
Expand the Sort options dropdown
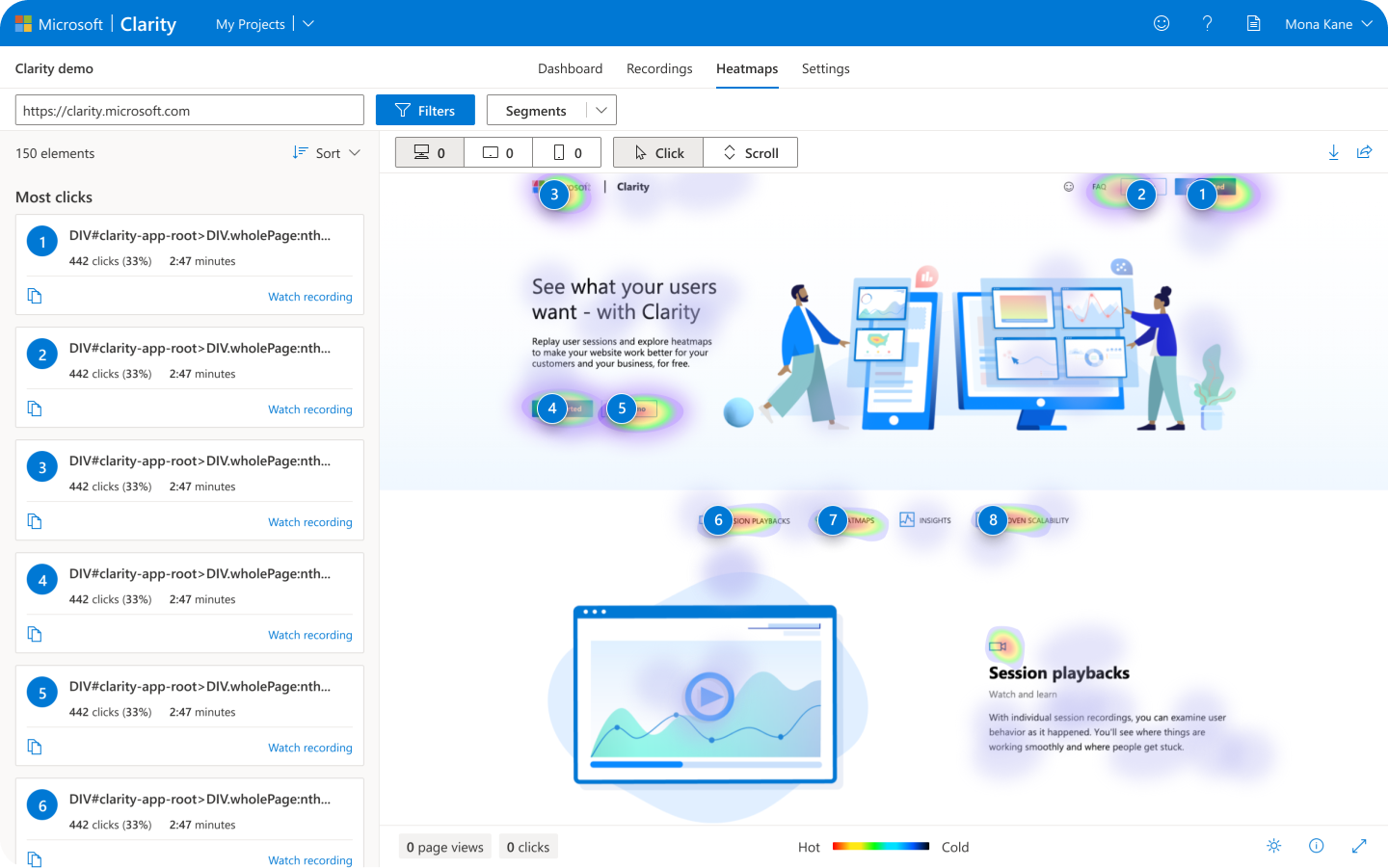pyautogui.click(x=327, y=152)
